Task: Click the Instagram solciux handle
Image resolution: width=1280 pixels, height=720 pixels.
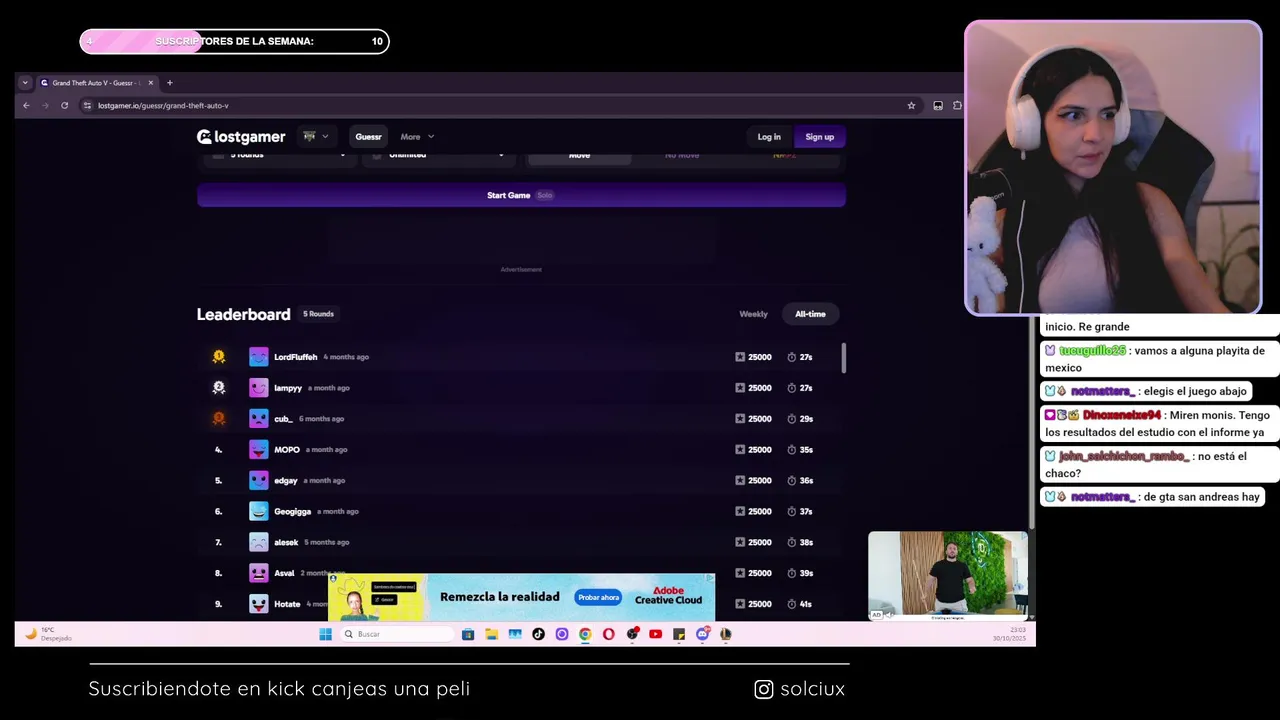Action: pyautogui.click(x=800, y=689)
